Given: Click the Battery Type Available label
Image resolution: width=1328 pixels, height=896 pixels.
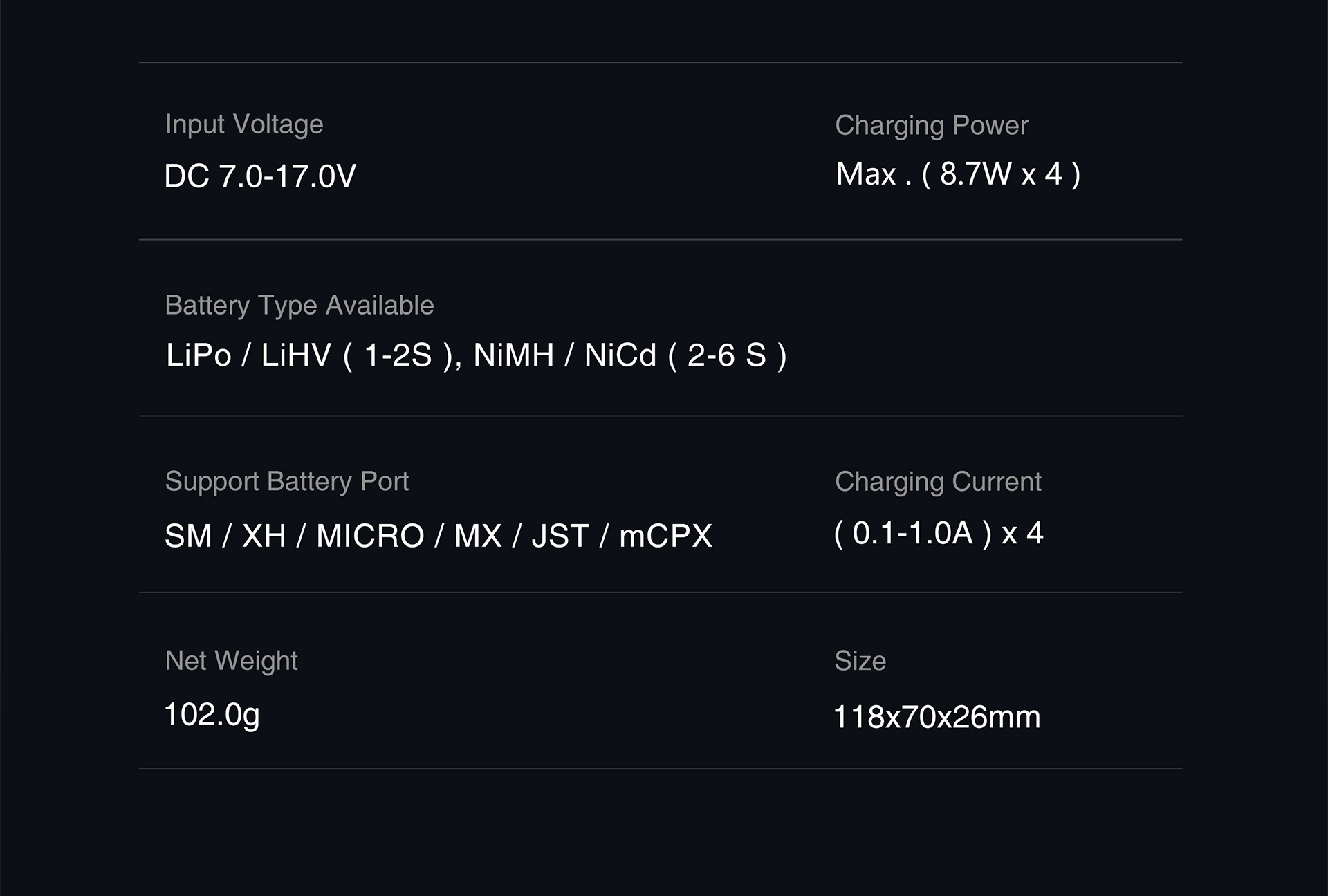Looking at the screenshot, I should pos(299,305).
